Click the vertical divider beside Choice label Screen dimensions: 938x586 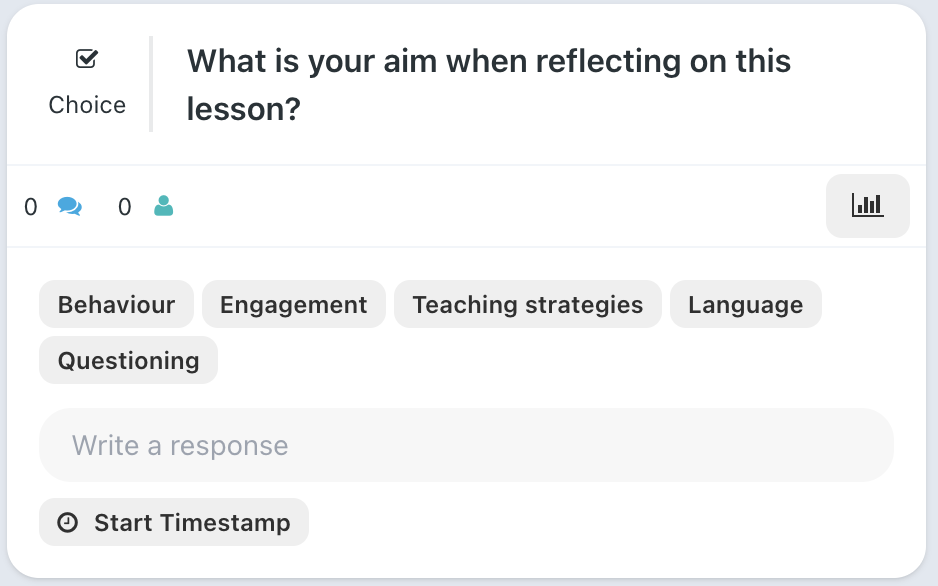[151, 84]
